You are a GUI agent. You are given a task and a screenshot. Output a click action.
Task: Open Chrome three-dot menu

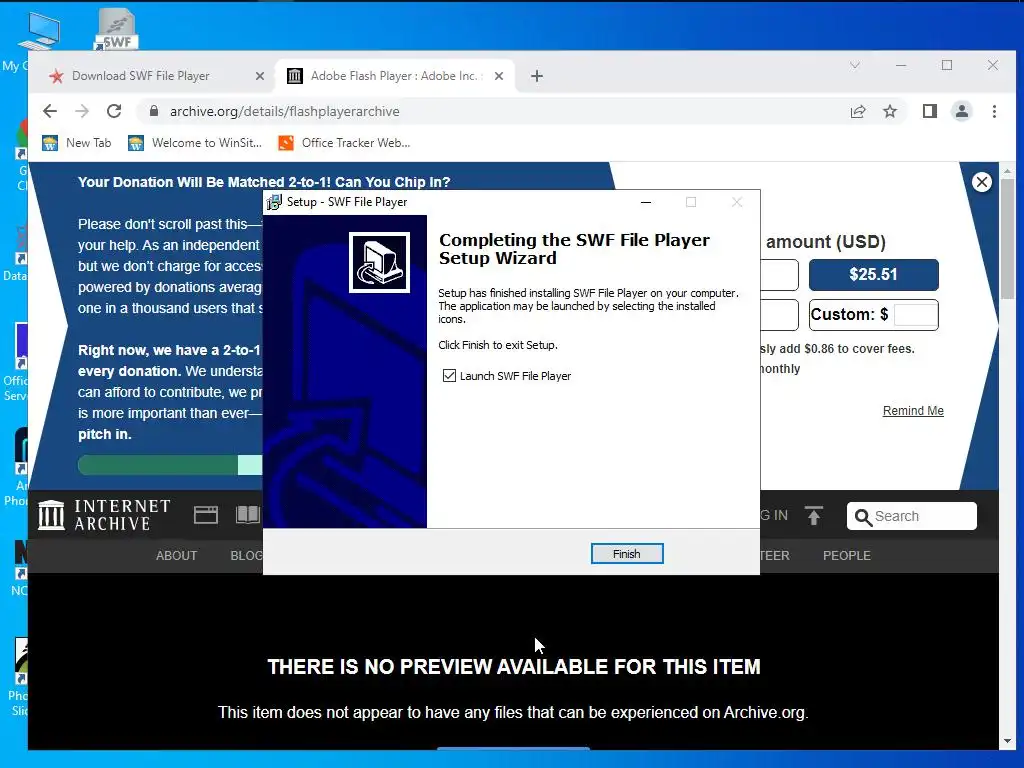click(x=994, y=112)
